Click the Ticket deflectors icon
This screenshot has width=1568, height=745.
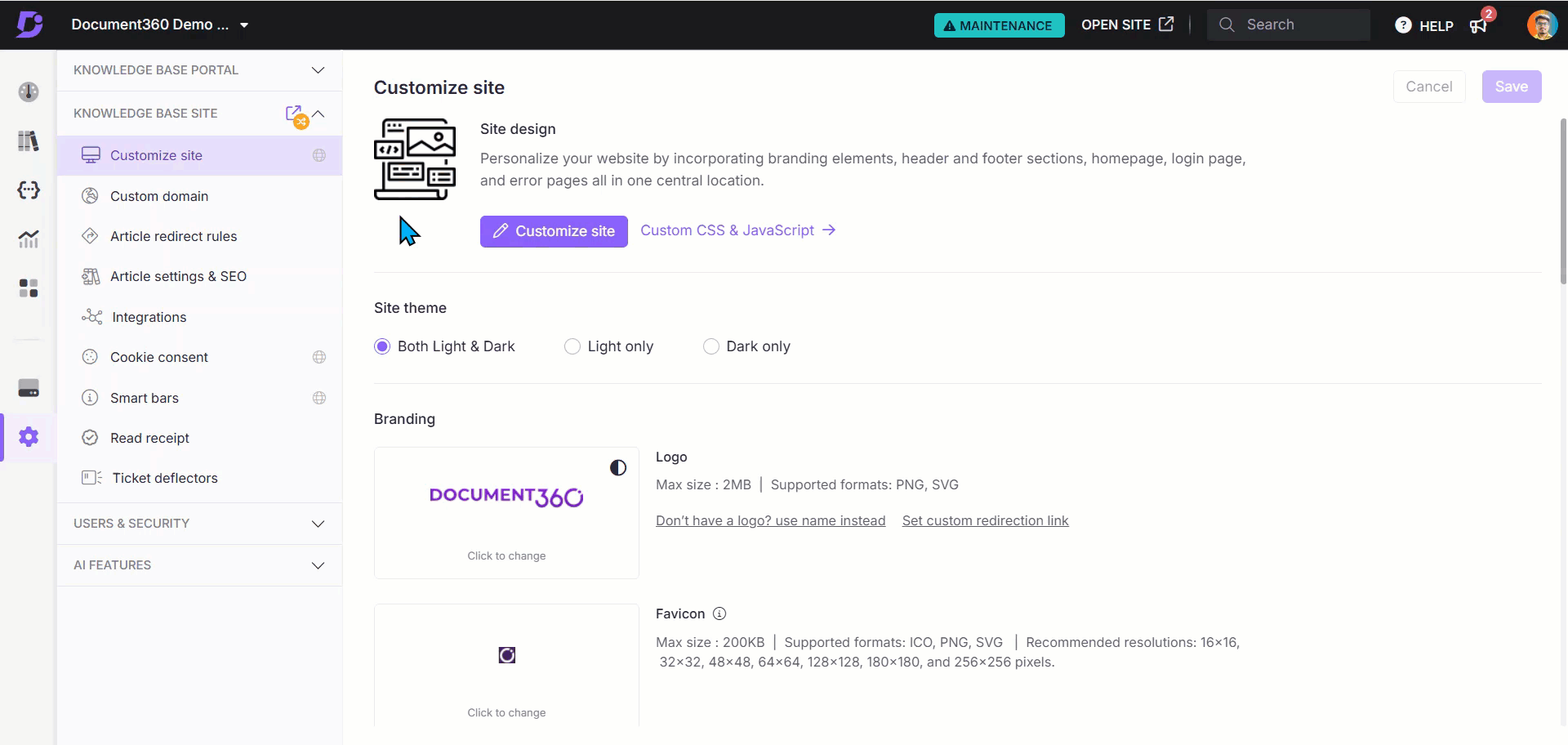pos(91,478)
